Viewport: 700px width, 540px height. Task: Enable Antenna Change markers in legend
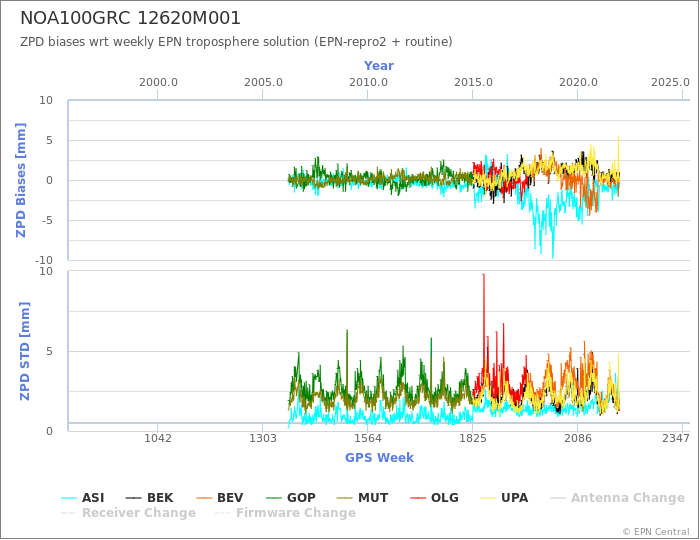click(617, 498)
